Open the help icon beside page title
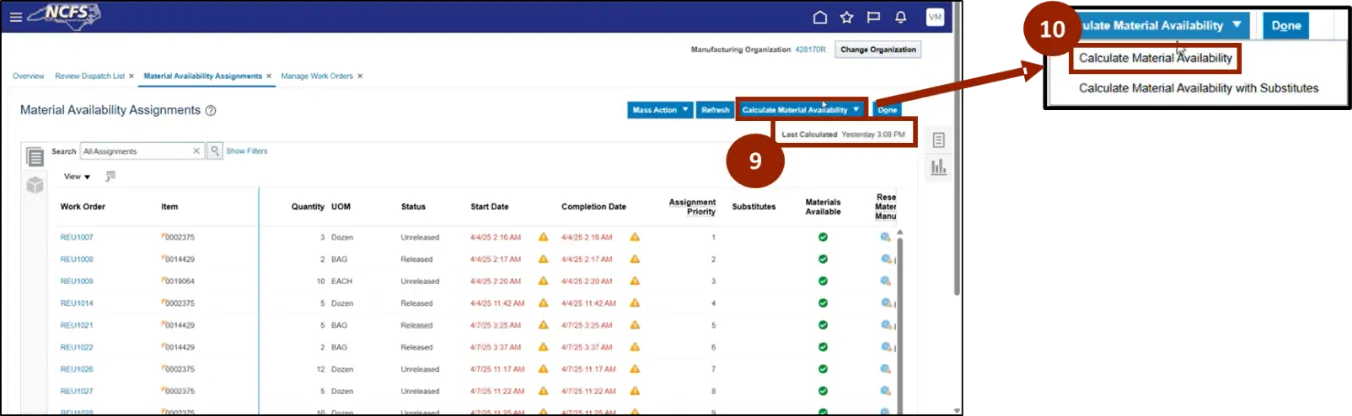1352x416 pixels. (211, 111)
